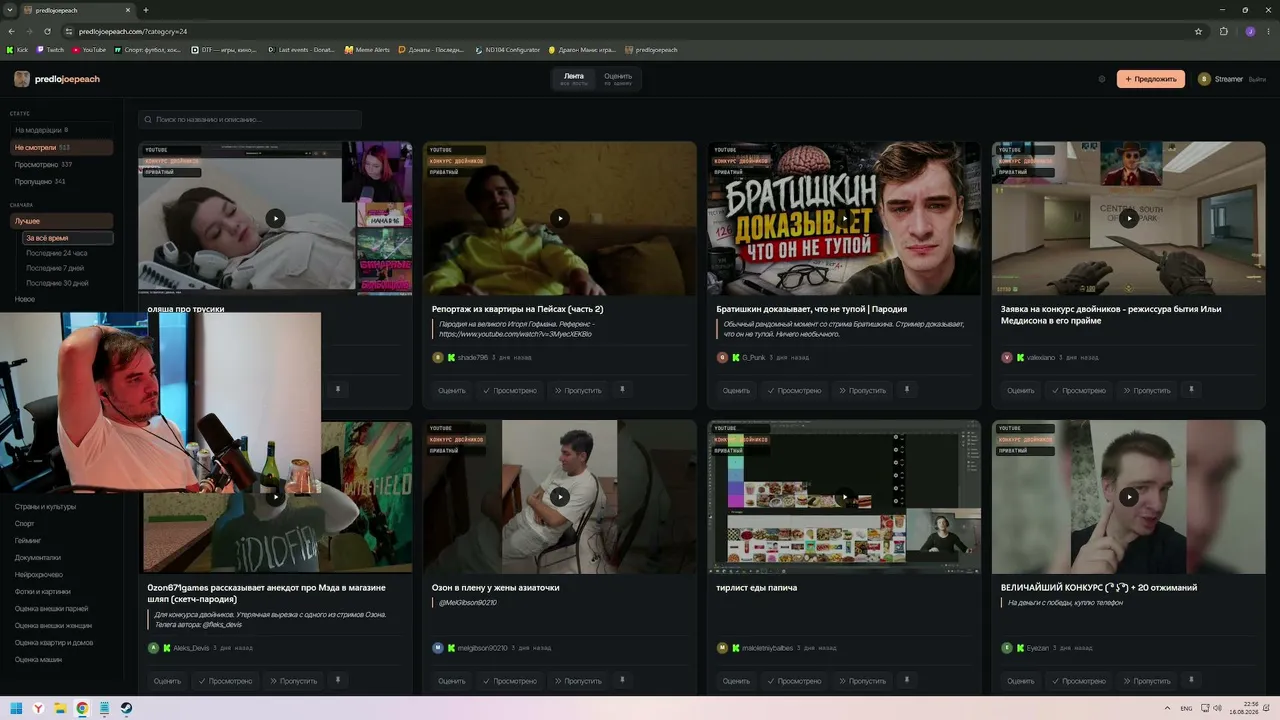Screen dimensions: 1280x720
Task: Open the Гейминг category
Action: pos(28,540)
